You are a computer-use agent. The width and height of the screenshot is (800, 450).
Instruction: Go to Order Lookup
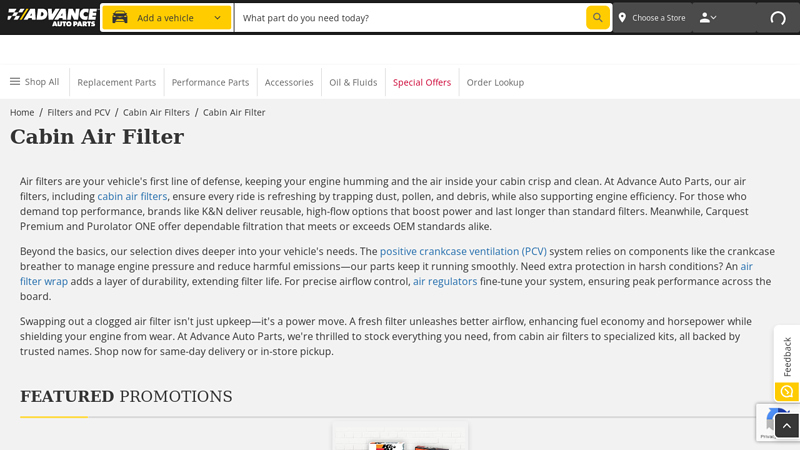[495, 82]
